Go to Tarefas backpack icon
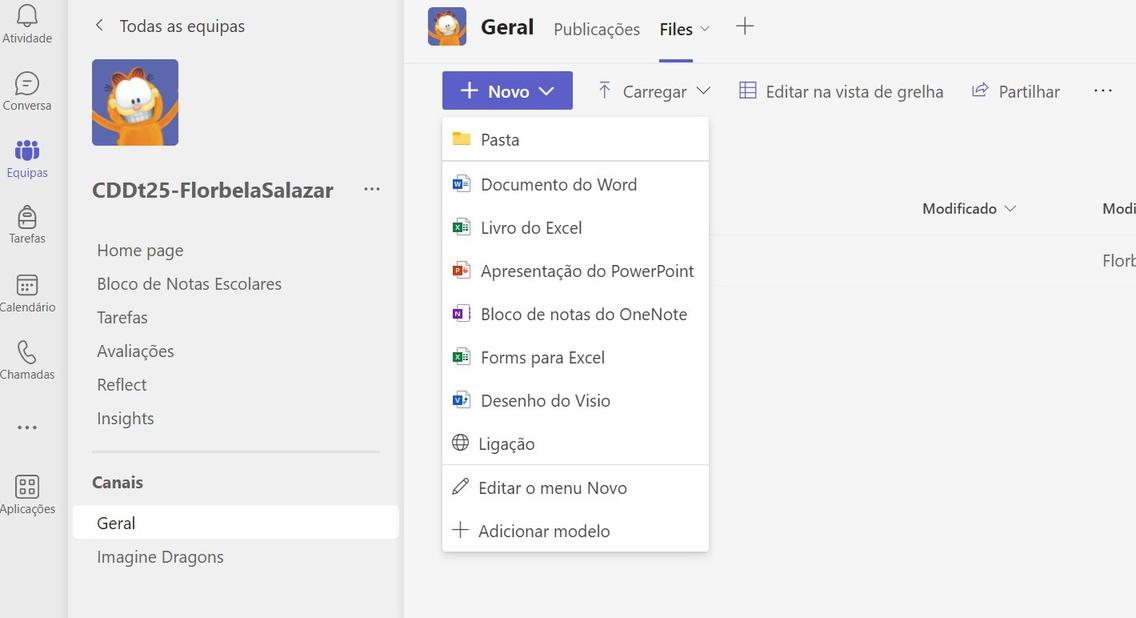Viewport: 1136px width, 618px height. click(27, 217)
